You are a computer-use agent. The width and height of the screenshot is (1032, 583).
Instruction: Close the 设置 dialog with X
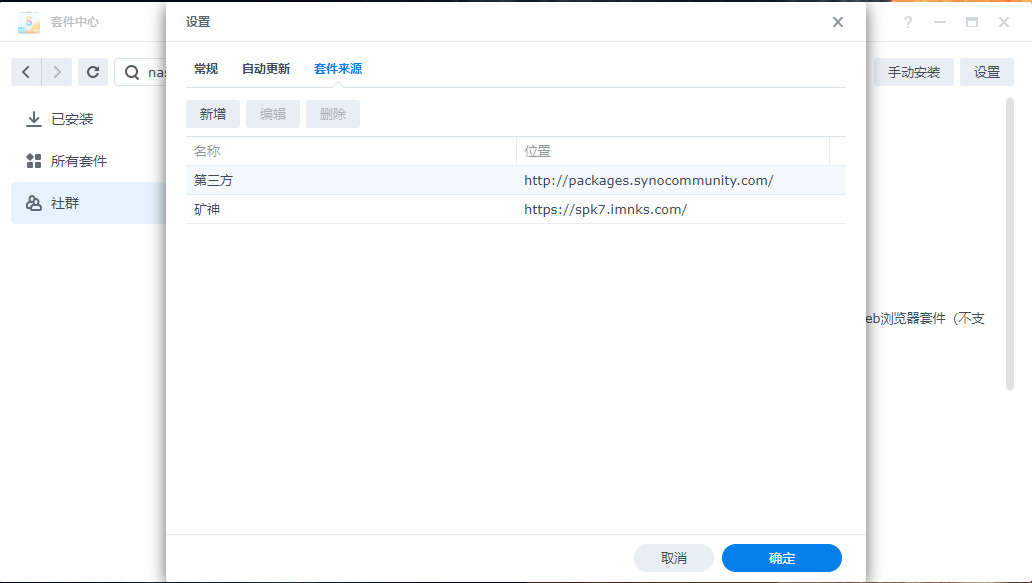pyautogui.click(x=838, y=22)
